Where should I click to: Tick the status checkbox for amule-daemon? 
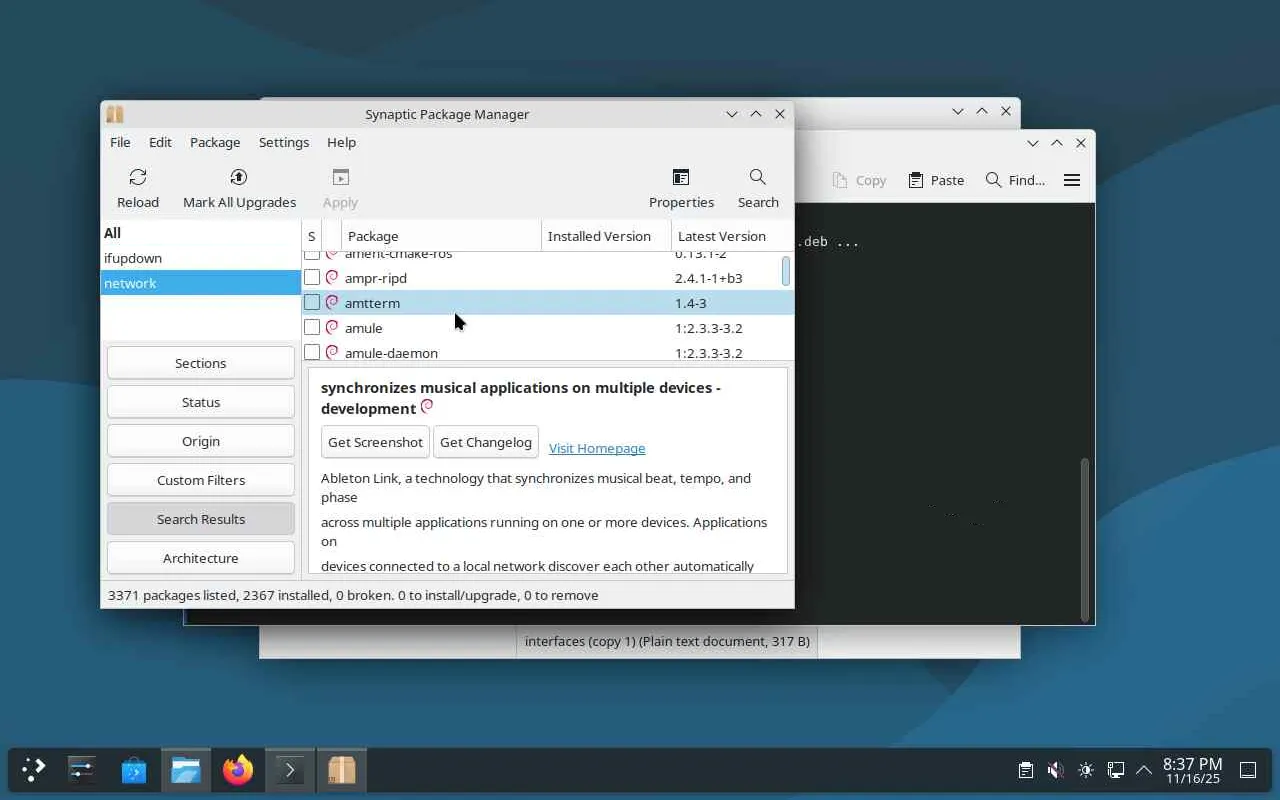(312, 352)
